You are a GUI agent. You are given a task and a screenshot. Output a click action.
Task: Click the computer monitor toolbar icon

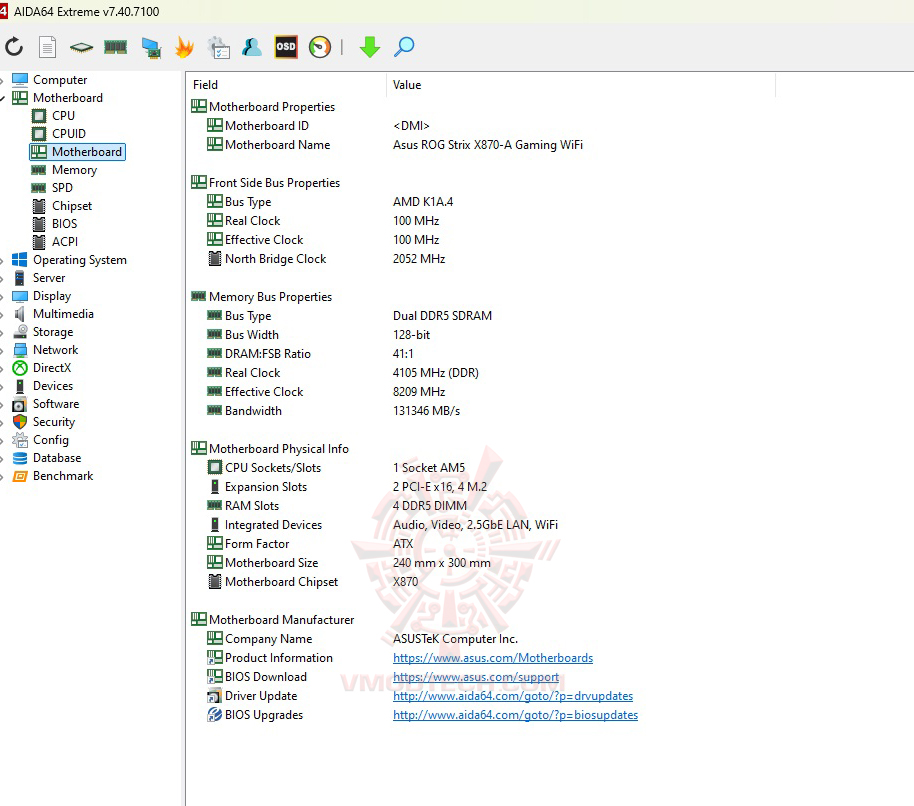(151, 47)
